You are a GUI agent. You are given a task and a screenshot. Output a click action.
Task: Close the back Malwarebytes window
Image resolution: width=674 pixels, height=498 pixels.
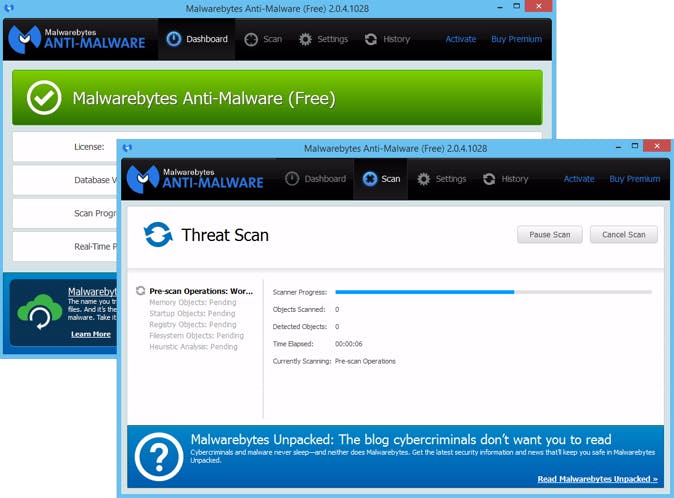pyautogui.click(x=539, y=6)
